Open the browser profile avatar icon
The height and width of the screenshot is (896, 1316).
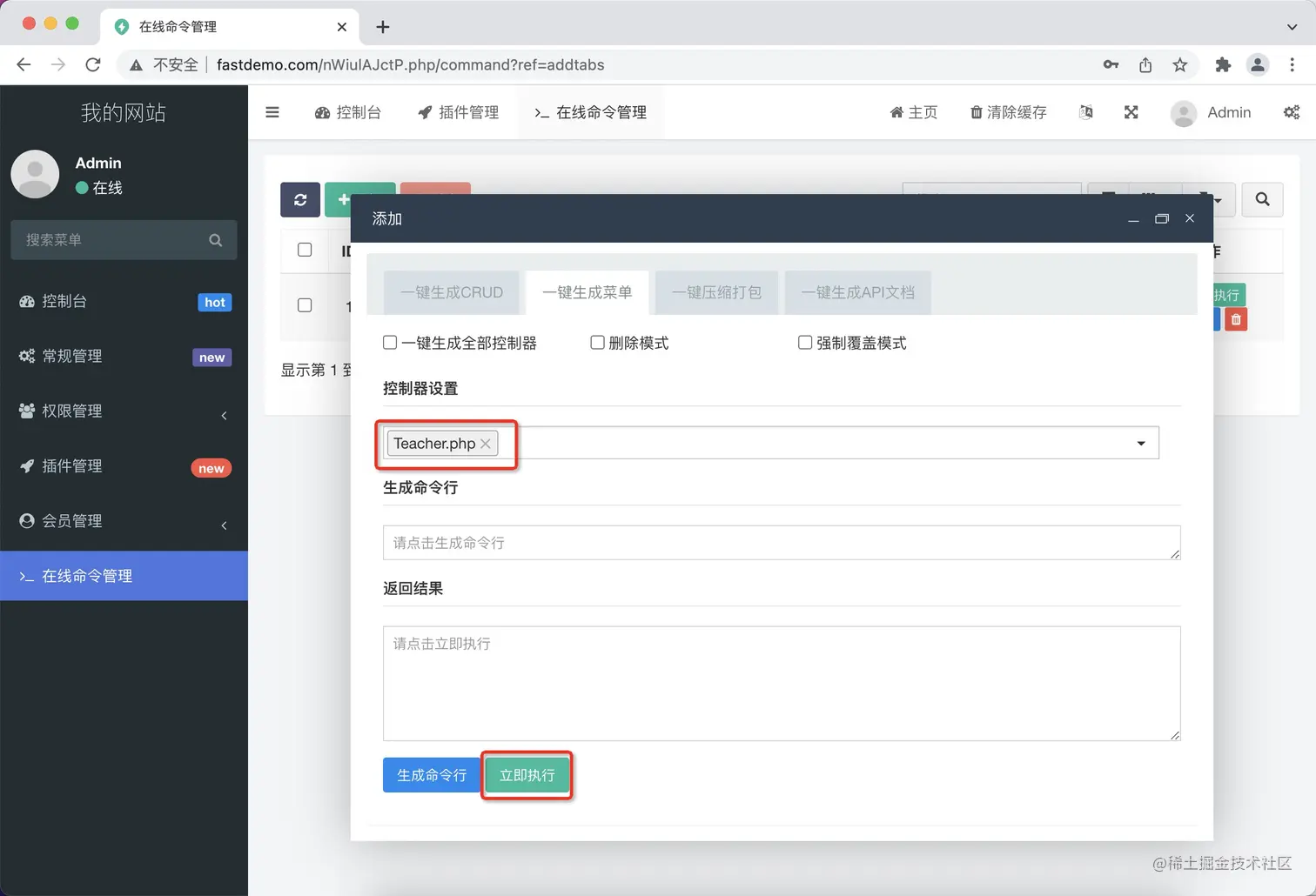pos(1258,65)
